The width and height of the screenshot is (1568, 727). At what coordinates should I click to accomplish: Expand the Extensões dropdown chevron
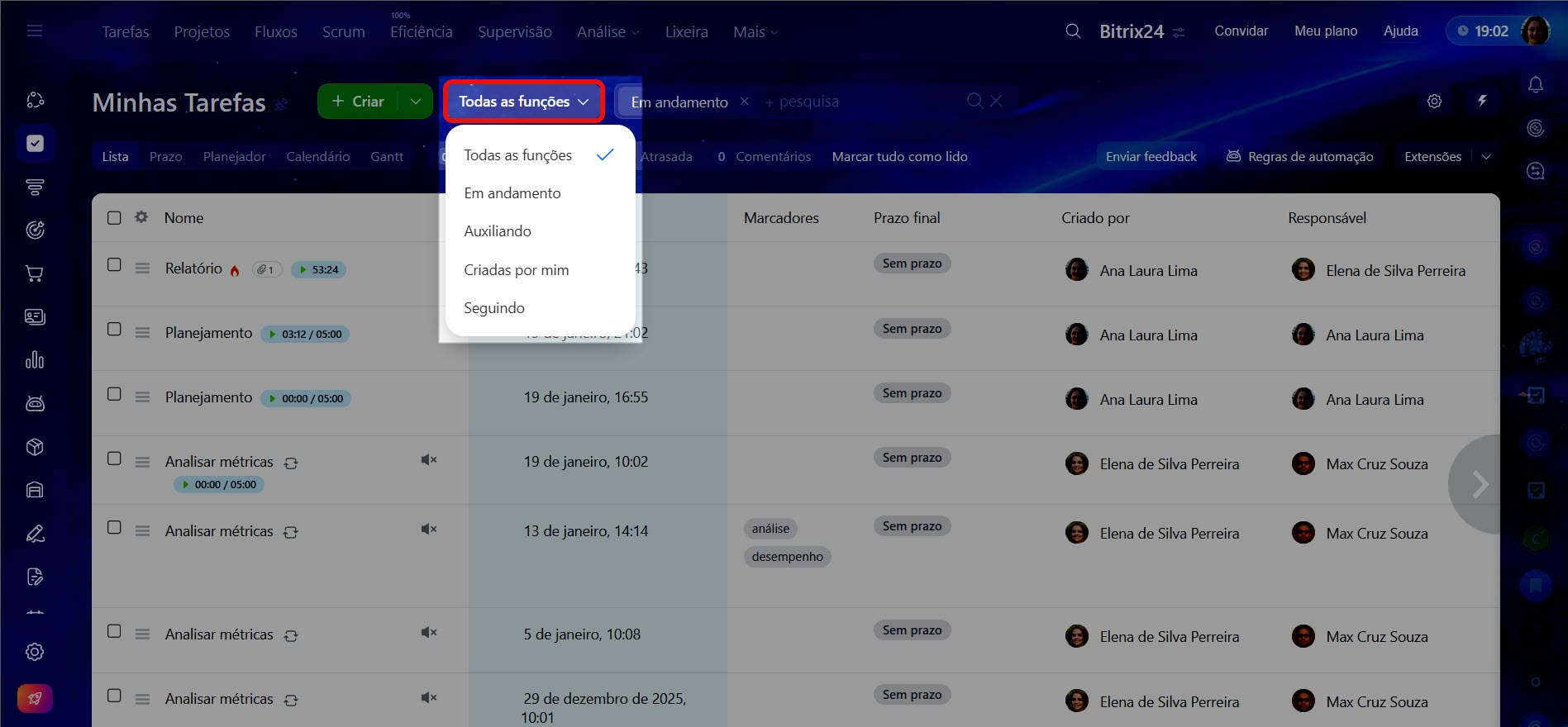click(1486, 157)
